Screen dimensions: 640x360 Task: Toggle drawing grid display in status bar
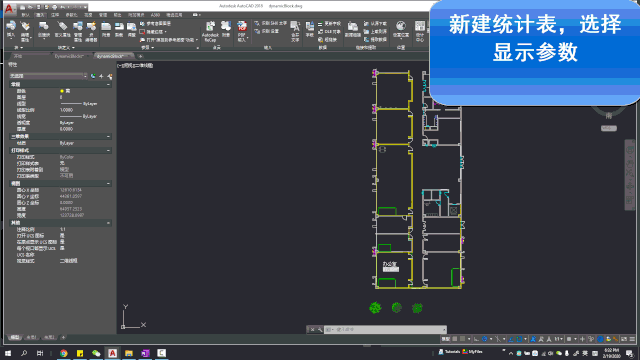click(x=454, y=339)
